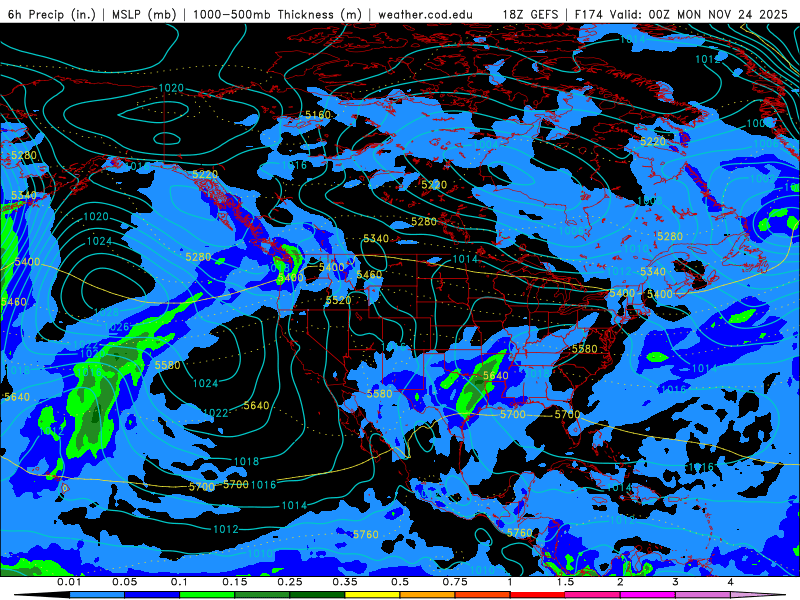Click the '0.5' legend value
This screenshot has width=800, height=600.
(x=400, y=582)
